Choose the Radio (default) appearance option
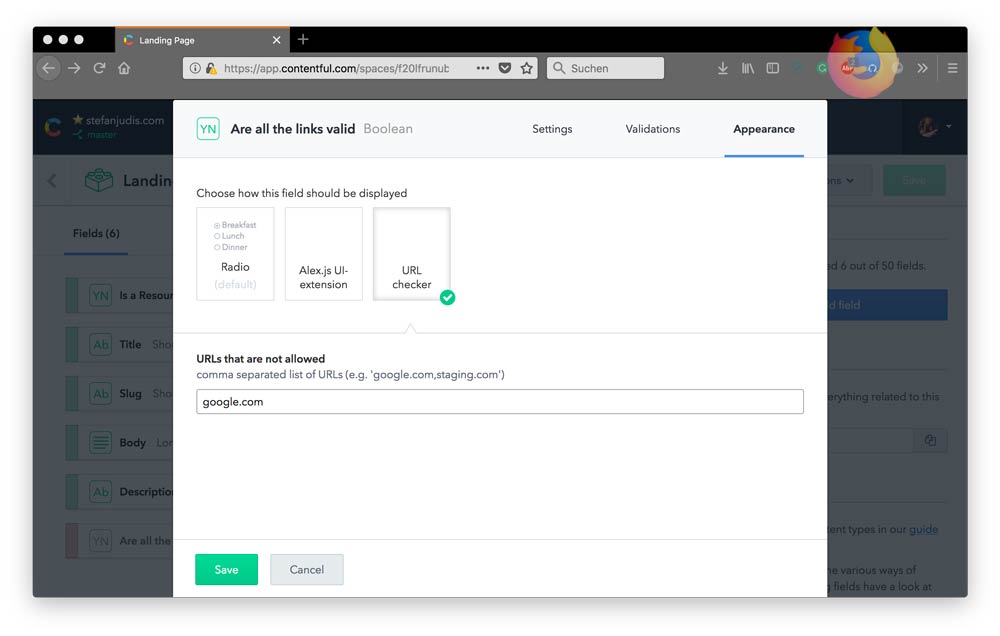The height and width of the screenshot is (636, 1000). click(235, 254)
